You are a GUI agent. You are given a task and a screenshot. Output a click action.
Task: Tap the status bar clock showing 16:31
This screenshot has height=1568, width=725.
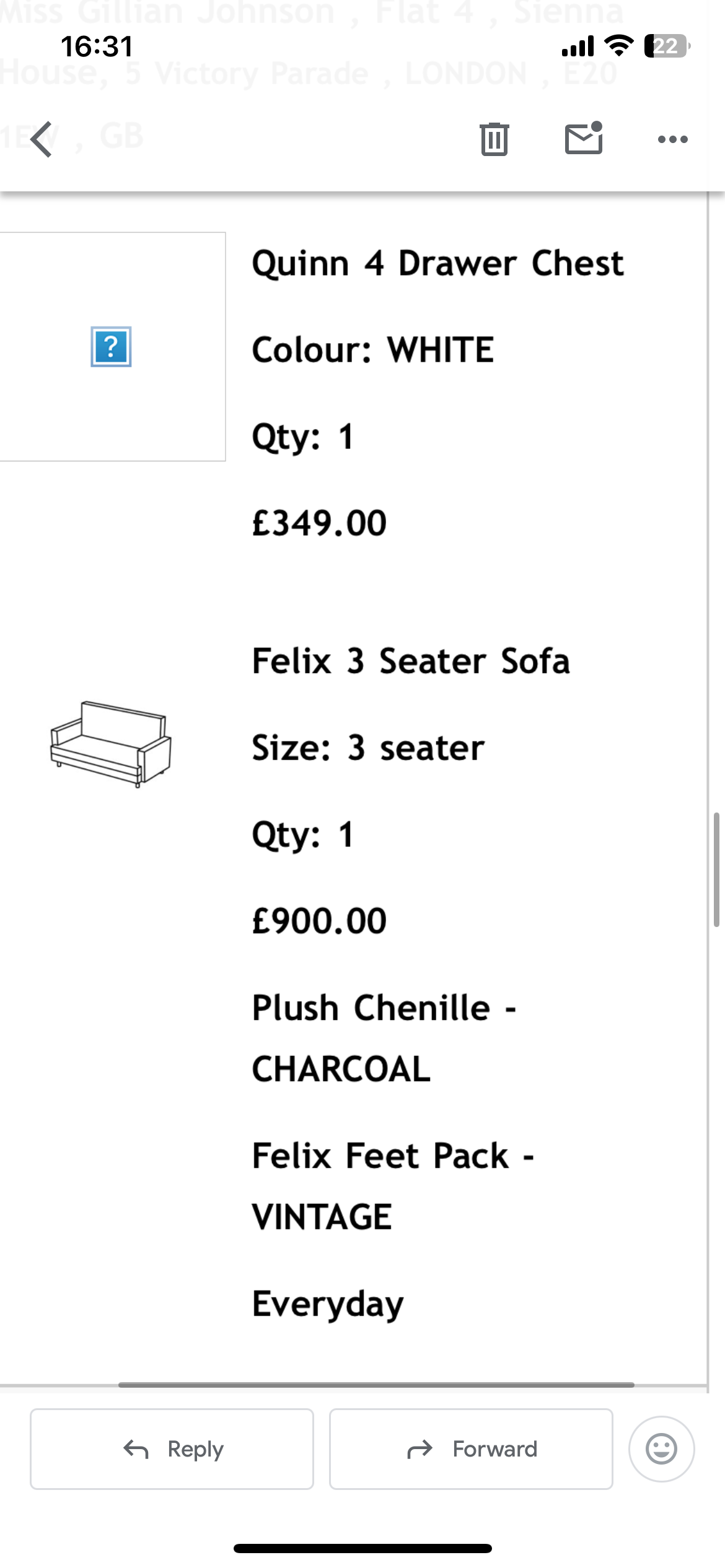[x=97, y=46]
